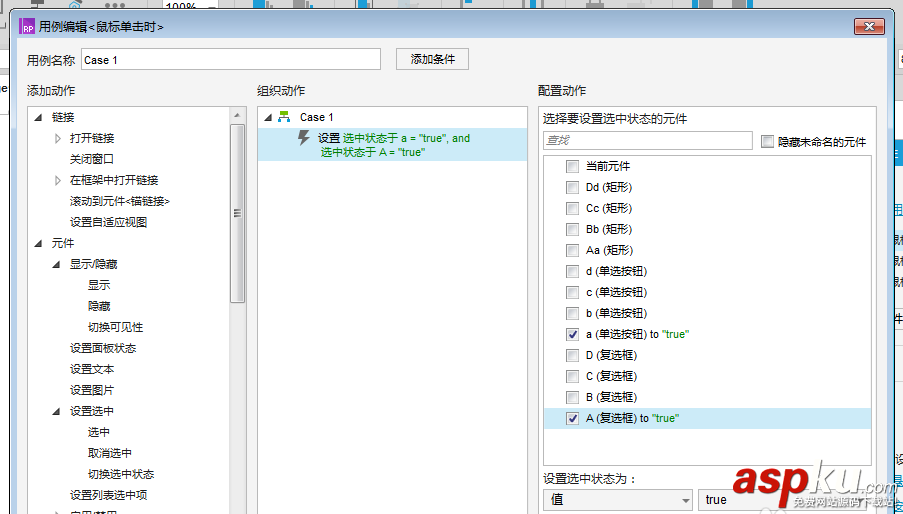The image size is (903, 514).
Task: Check the B (复选框) checkbox
Action: pos(572,397)
